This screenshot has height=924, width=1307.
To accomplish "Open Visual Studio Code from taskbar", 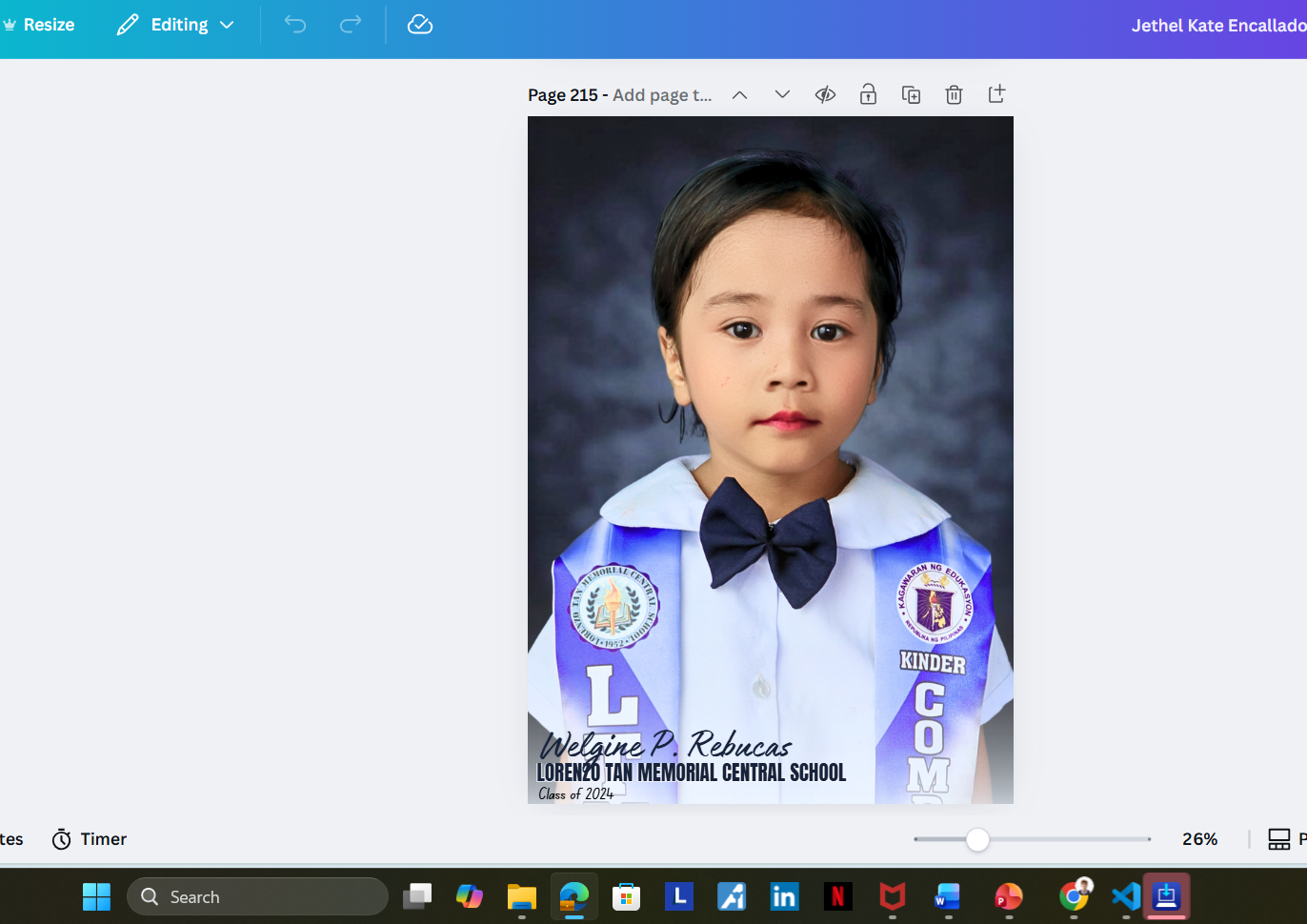I will coord(1125,896).
